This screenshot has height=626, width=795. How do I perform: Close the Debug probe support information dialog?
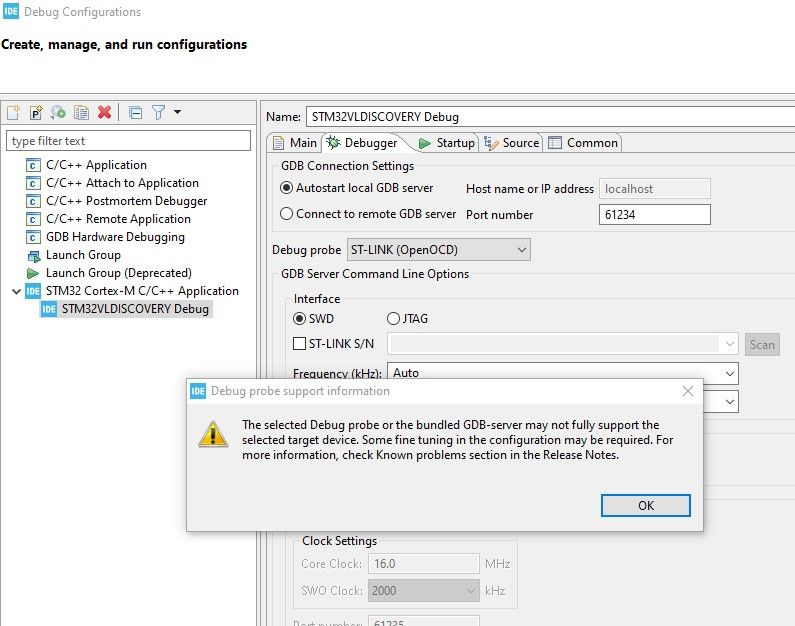pyautogui.click(x=688, y=391)
